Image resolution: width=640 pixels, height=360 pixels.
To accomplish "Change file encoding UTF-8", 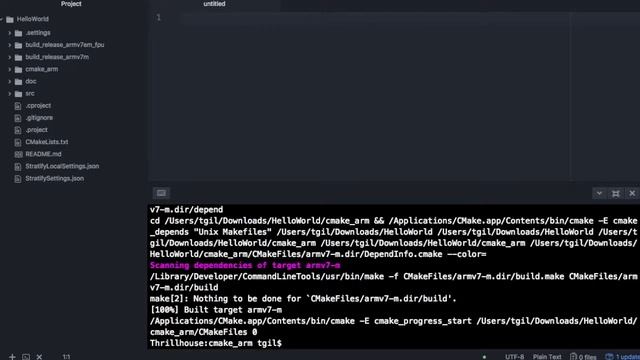I will (514, 357).
